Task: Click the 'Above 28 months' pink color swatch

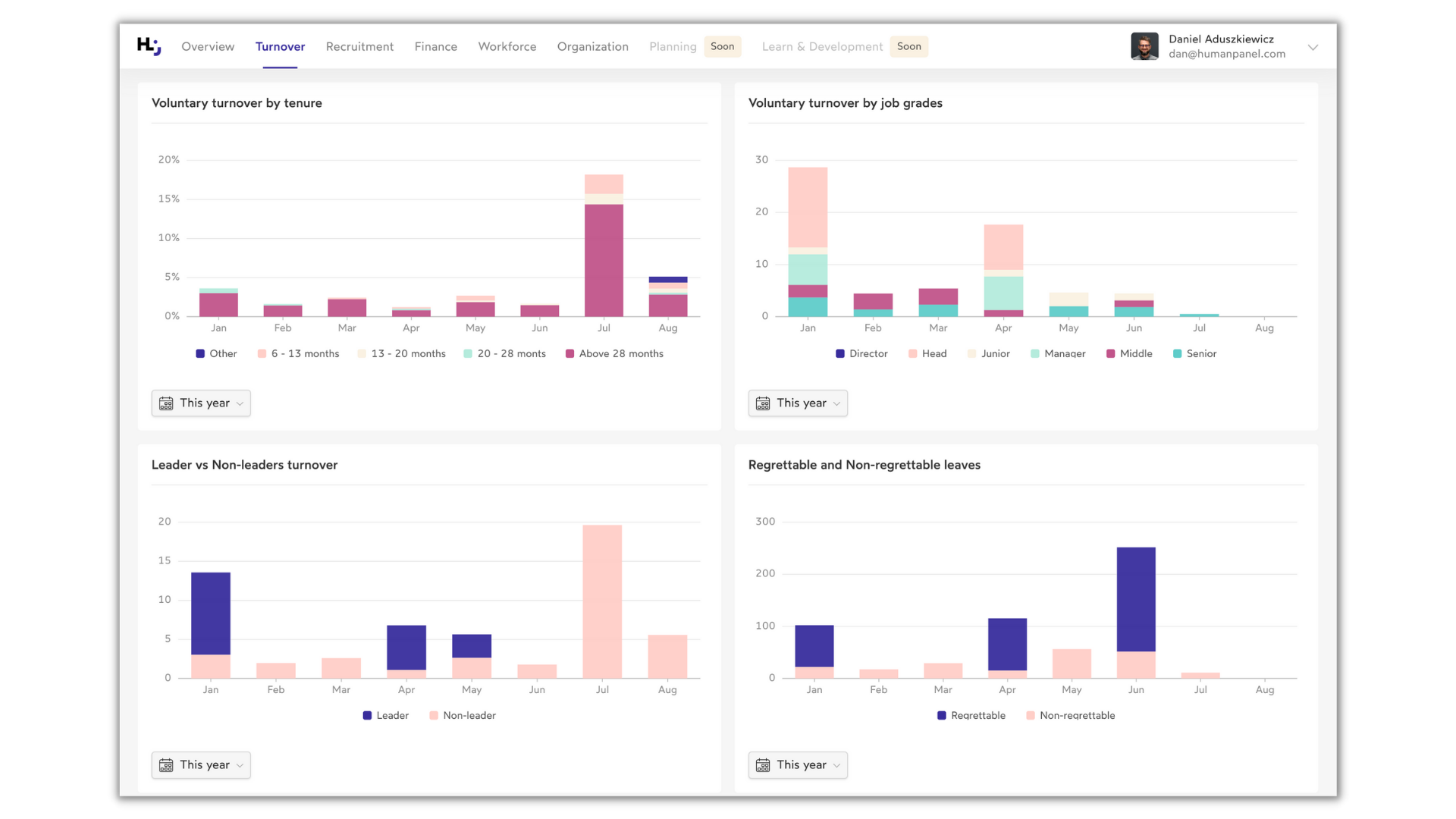Action: click(570, 353)
